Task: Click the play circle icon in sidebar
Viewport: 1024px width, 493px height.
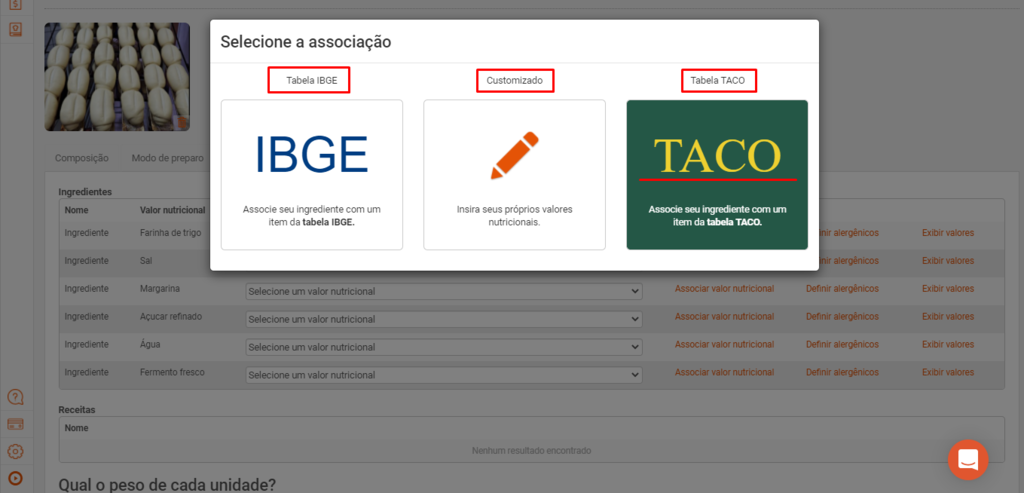Action: click(16, 479)
